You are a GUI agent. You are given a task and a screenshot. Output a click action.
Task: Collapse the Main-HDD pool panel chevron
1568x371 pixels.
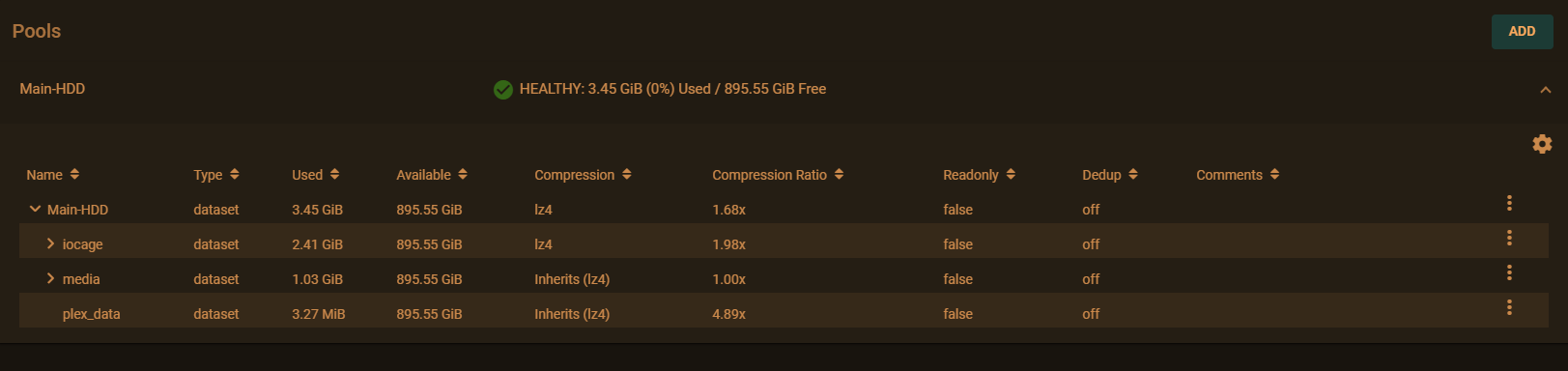[1546, 90]
